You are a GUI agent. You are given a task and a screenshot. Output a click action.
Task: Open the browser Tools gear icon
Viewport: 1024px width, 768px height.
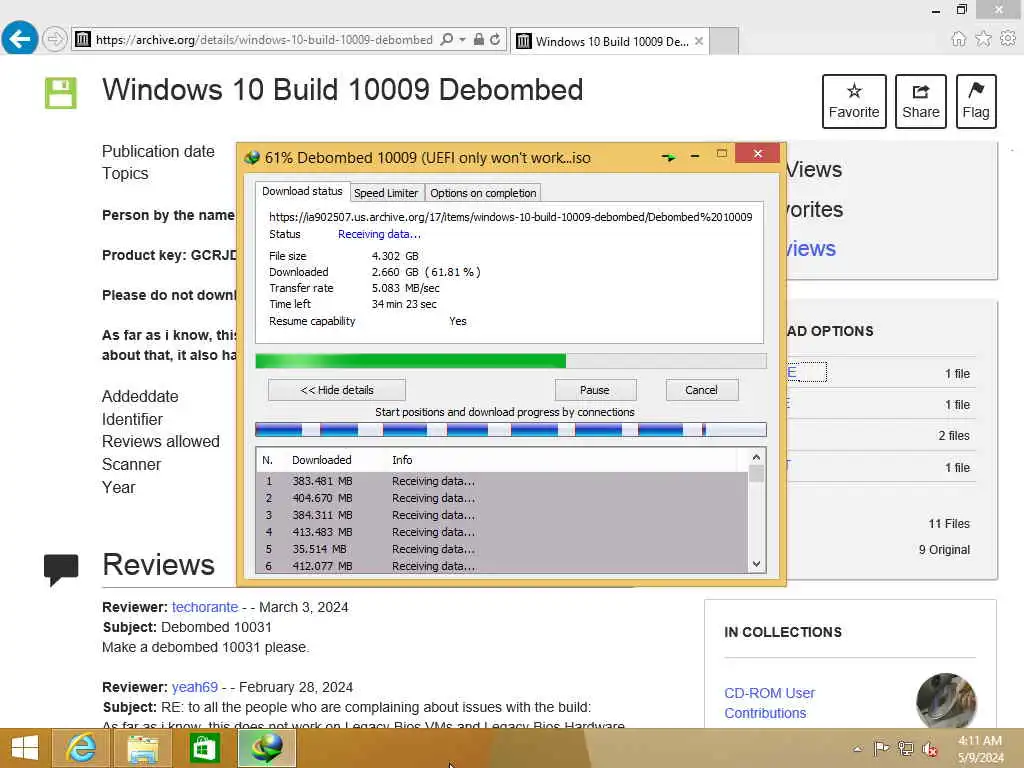(x=1008, y=39)
